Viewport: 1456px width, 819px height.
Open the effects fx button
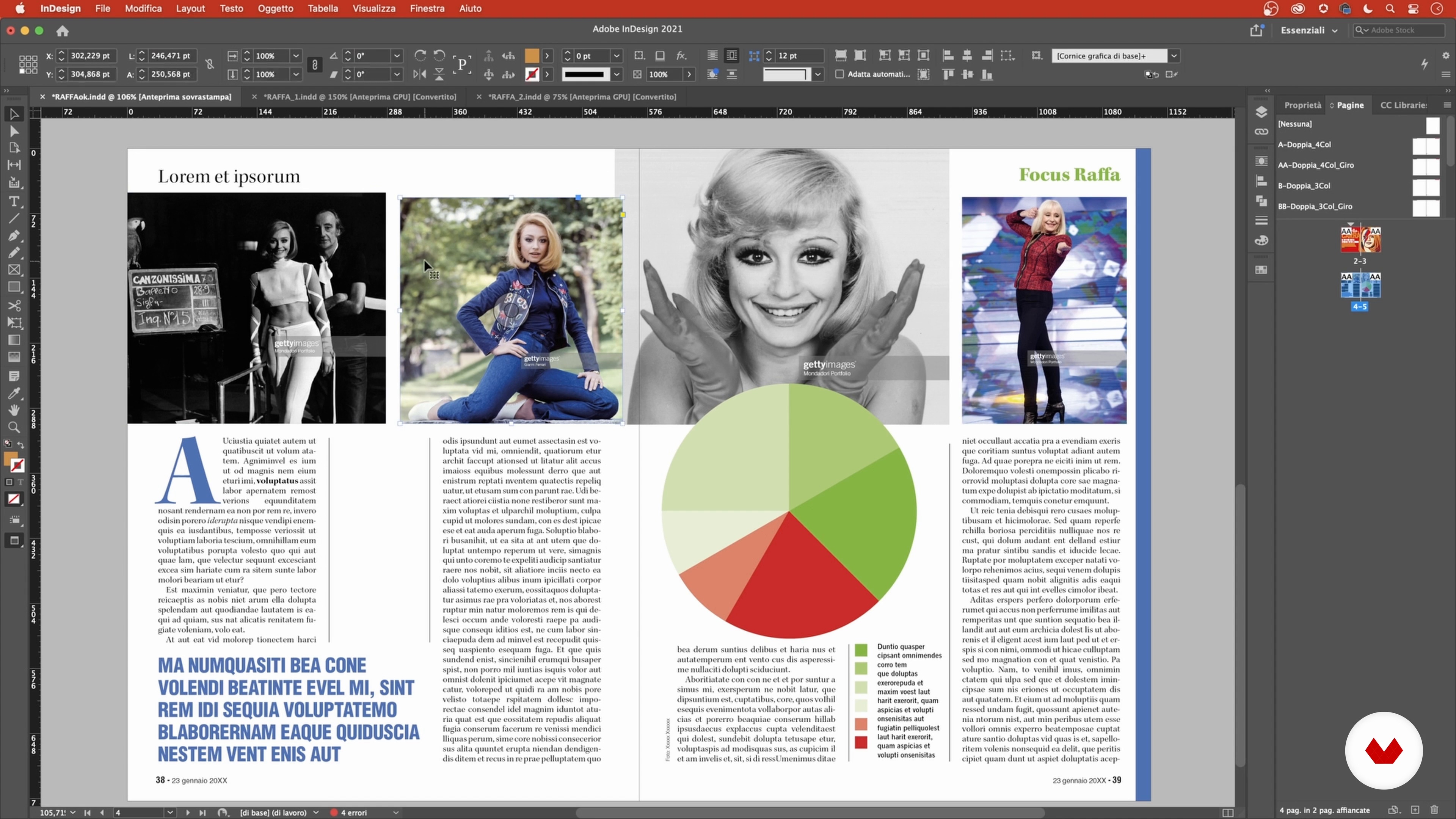click(x=682, y=55)
